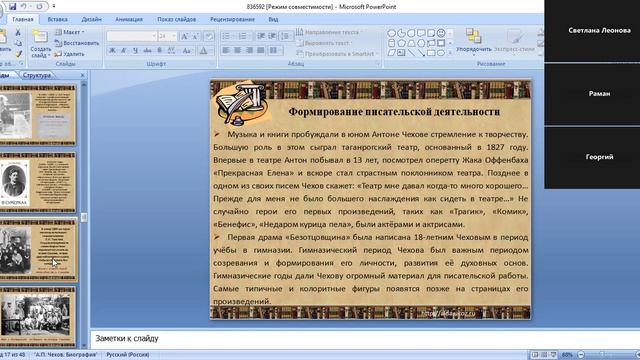Center the paragraph text
The image size is (640, 360).
coord(237,50)
